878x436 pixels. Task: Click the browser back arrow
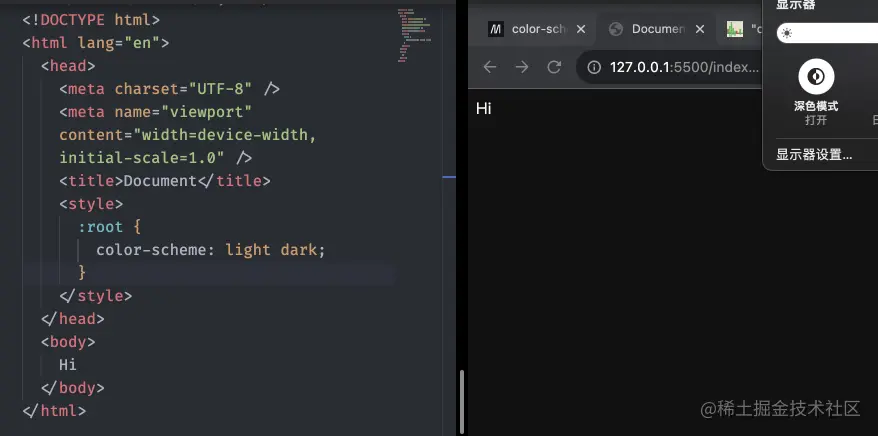coord(490,67)
